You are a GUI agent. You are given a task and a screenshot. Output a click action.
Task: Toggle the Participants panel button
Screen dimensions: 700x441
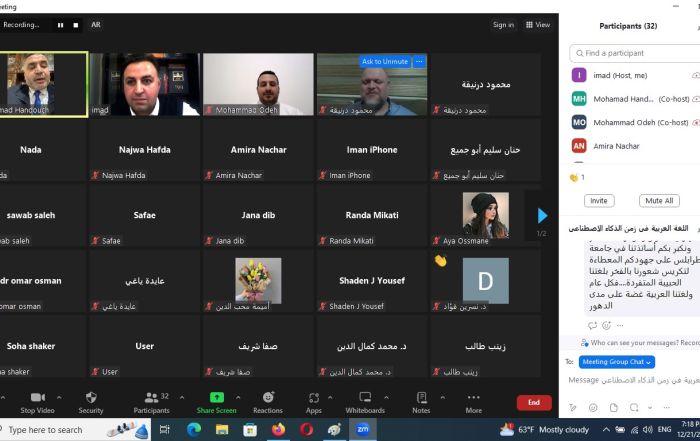151,398
